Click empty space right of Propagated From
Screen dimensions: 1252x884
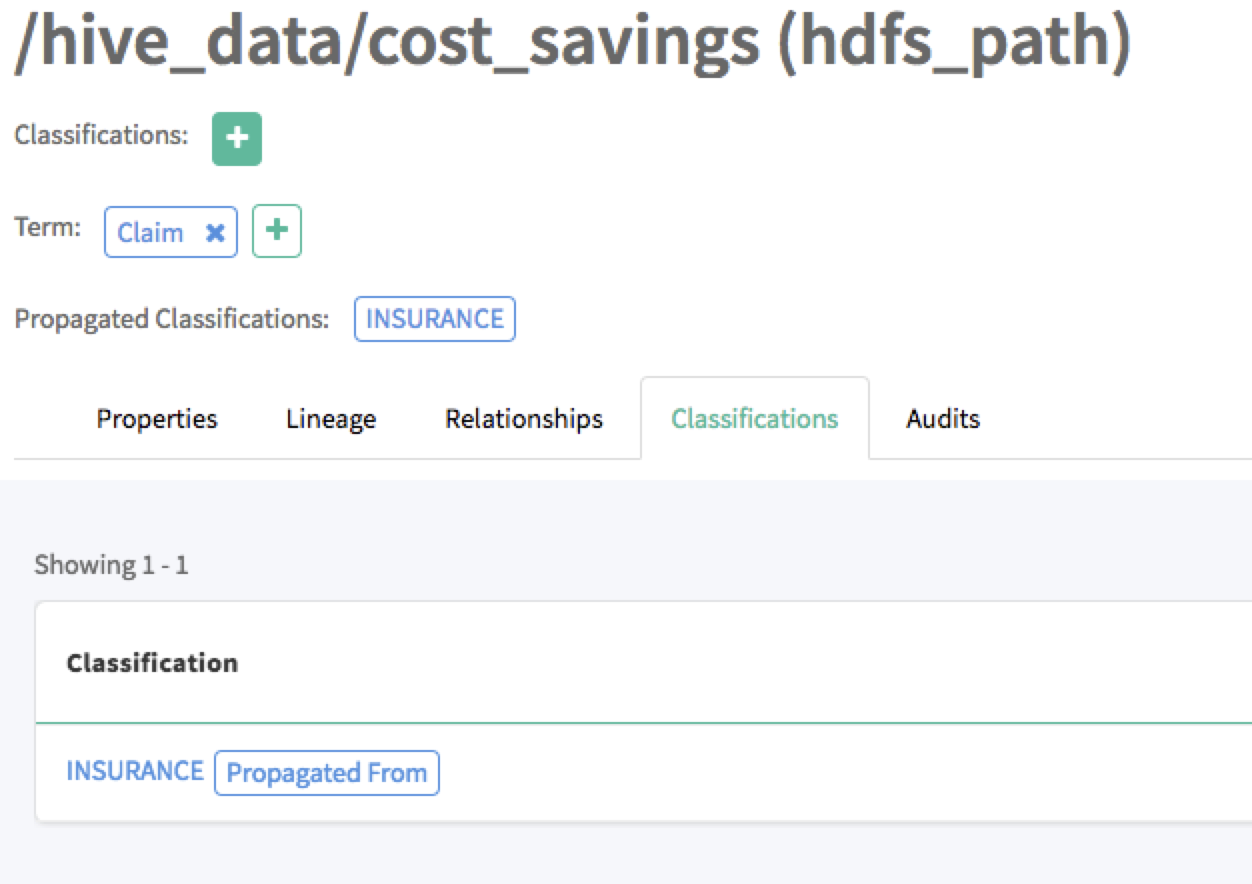pos(800,773)
